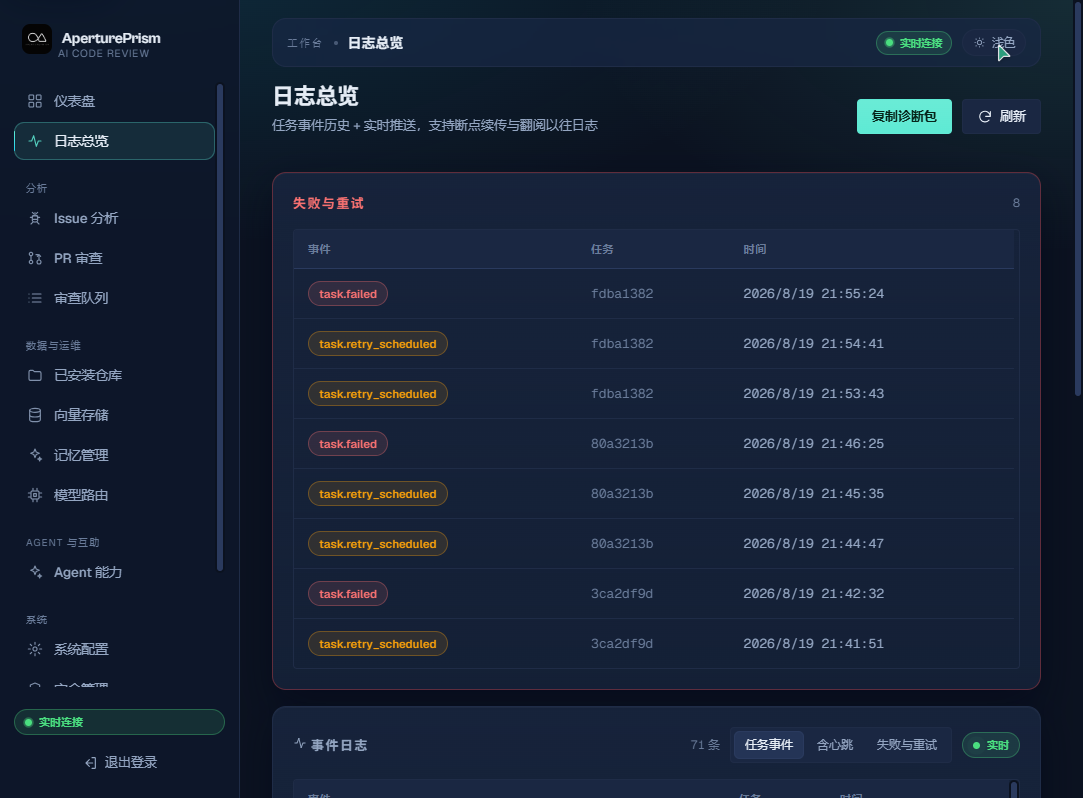Open 向量存储 database icon
Screen dimensions: 1083x798
[35, 415]
